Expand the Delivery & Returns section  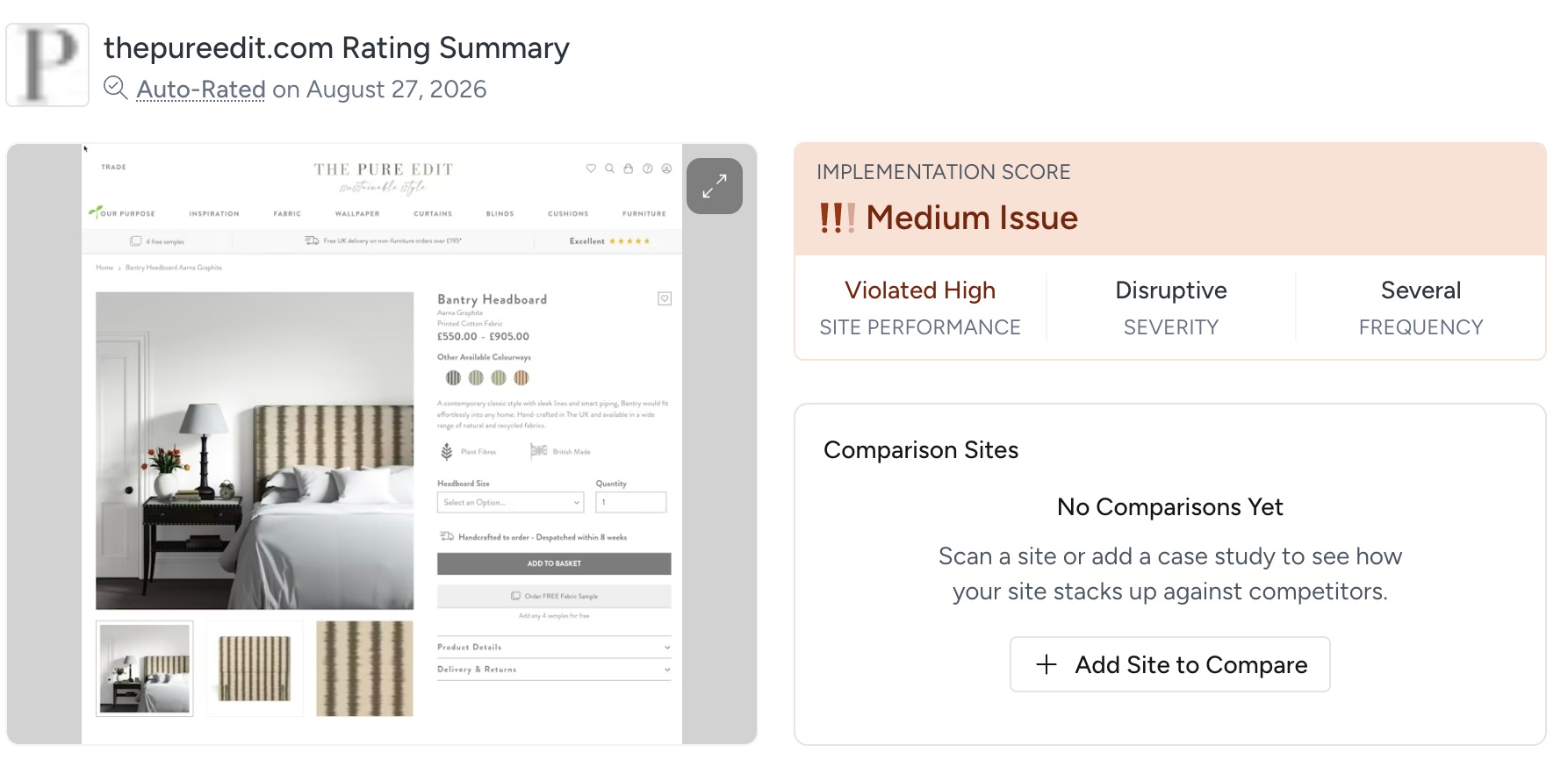point(554,670)
